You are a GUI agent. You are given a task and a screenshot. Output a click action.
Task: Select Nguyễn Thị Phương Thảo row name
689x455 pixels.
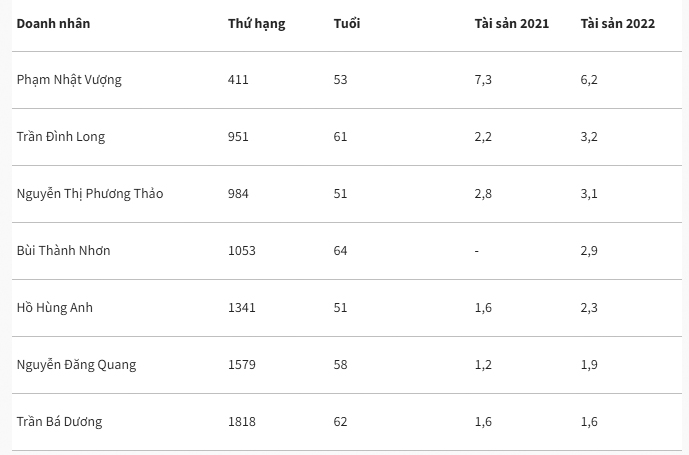89,194
